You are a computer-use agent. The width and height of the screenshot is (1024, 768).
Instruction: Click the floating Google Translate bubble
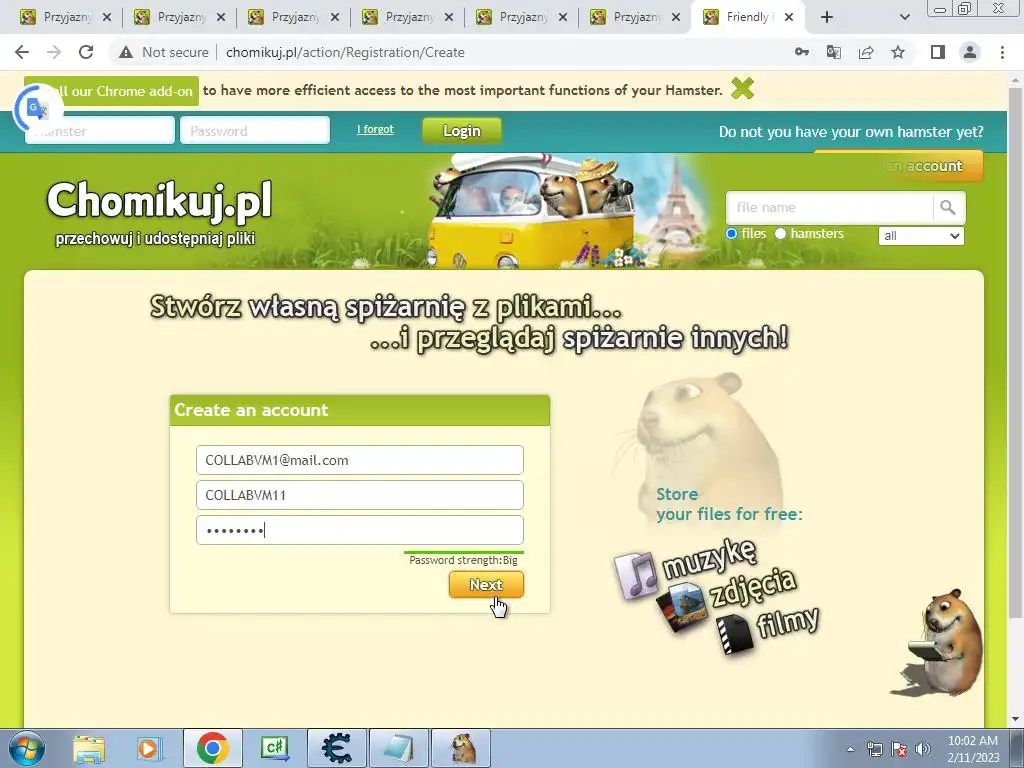[37, 108]
